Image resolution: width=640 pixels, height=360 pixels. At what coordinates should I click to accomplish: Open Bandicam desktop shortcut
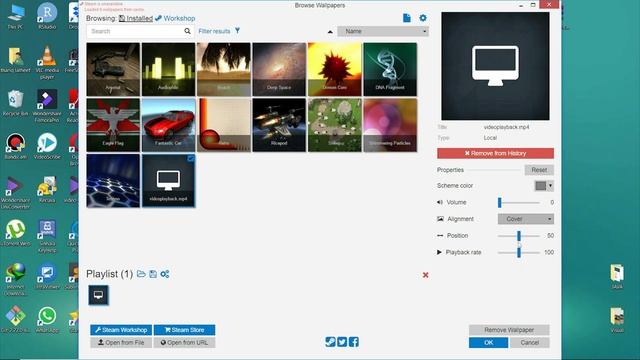tap(15, 146)
